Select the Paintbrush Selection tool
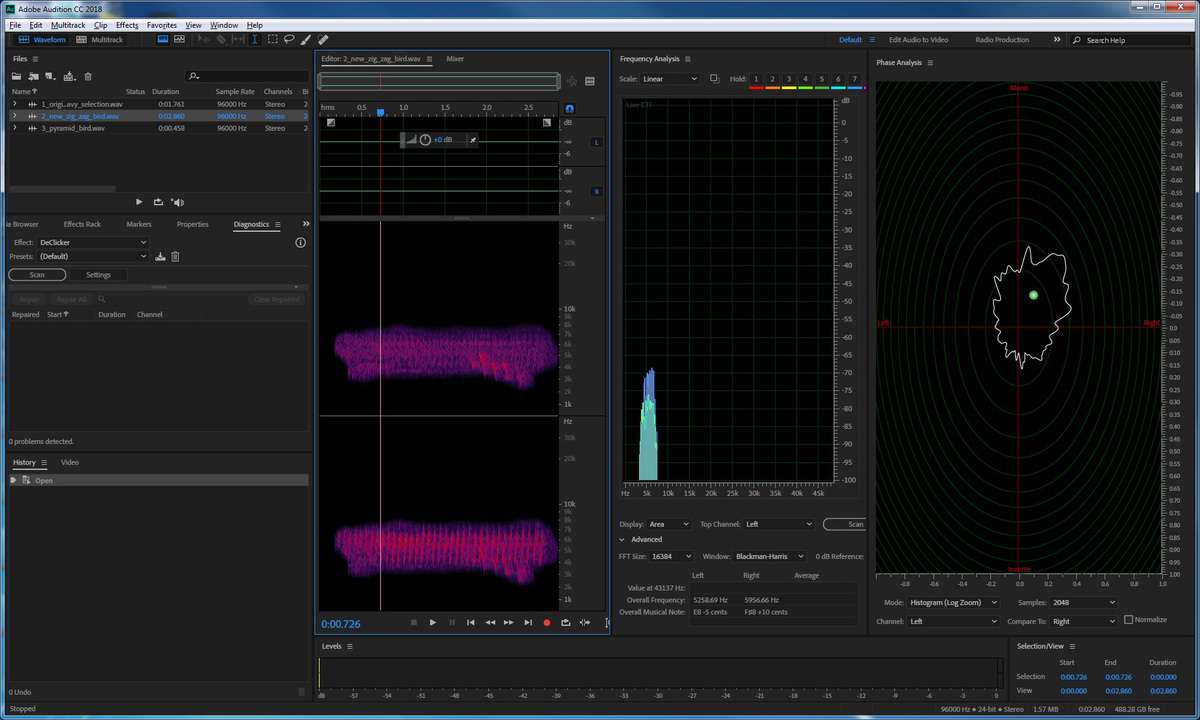The width and height of the screenshot is (1200, 720). click(x=306, y=40)
